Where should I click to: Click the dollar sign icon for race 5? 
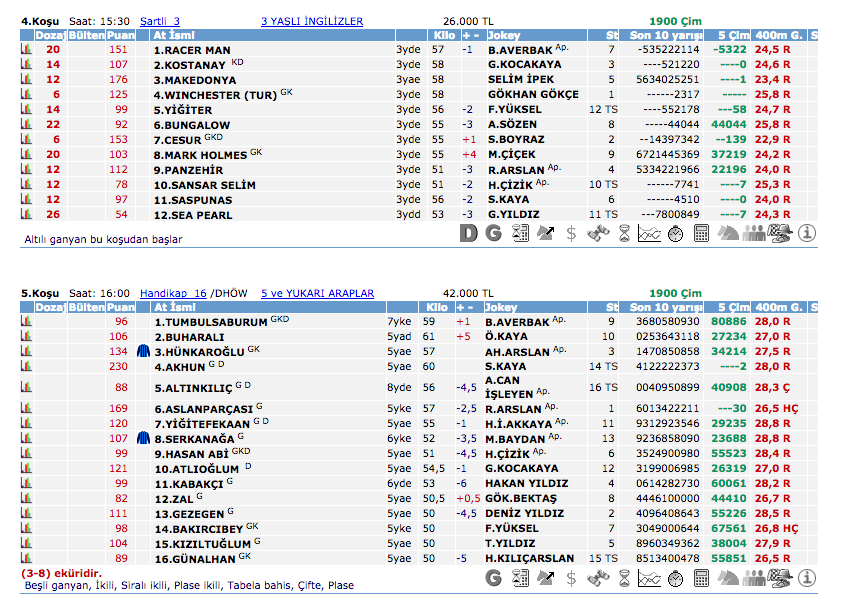tap(571, 578)
